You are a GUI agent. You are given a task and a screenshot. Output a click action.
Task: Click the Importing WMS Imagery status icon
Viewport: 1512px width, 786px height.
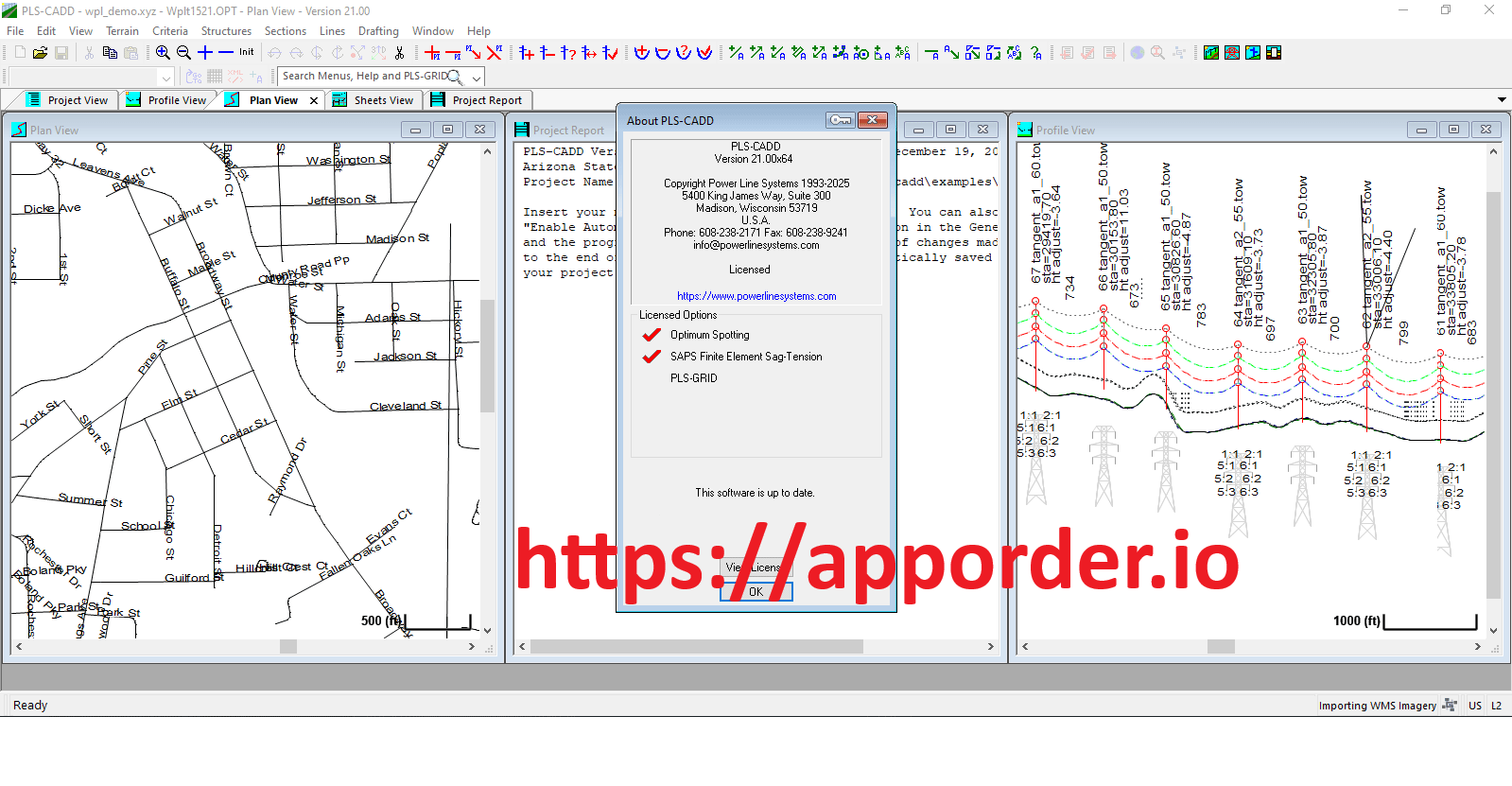pyautogui.click(x=1450, y=705)
